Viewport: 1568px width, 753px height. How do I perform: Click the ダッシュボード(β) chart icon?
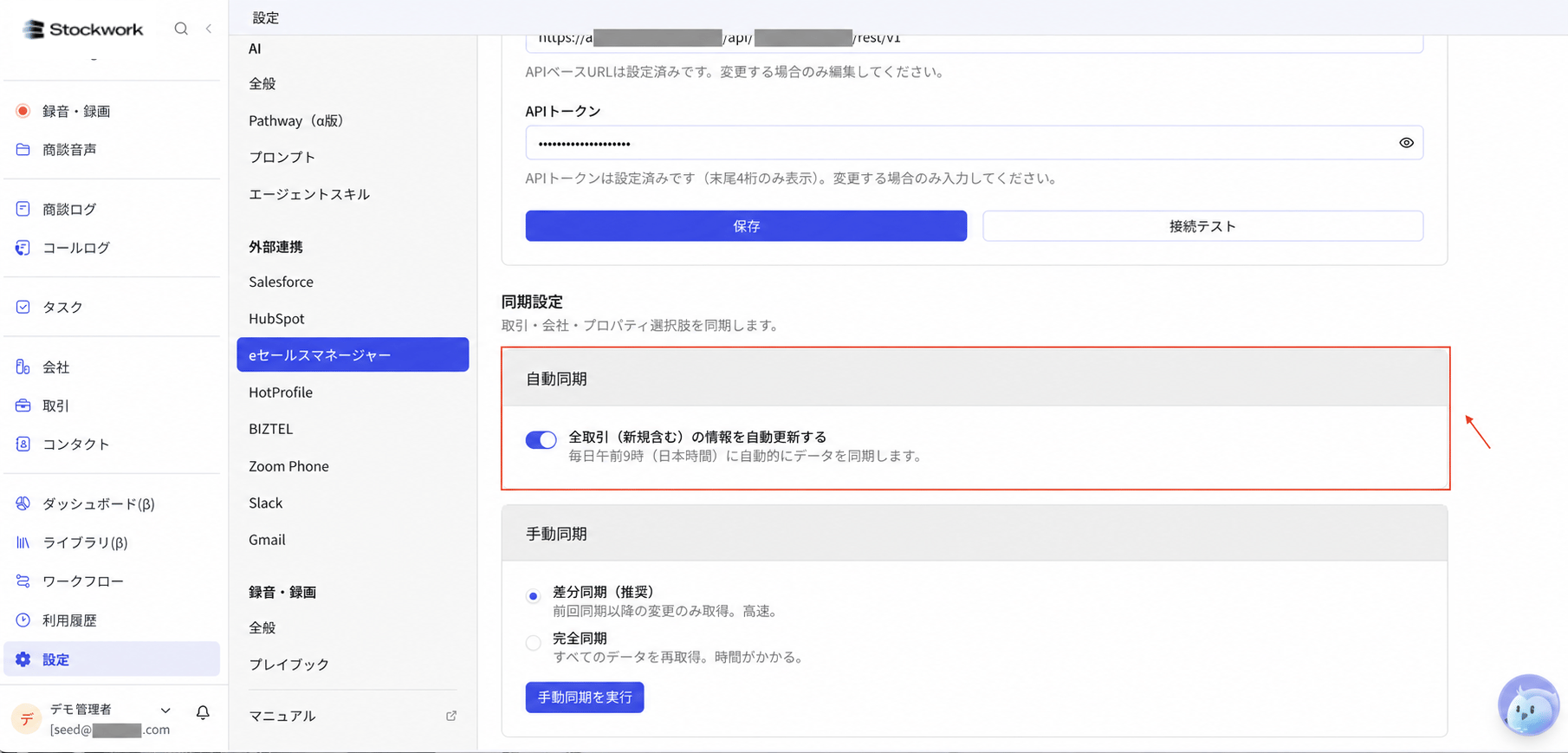coord(23,503)
